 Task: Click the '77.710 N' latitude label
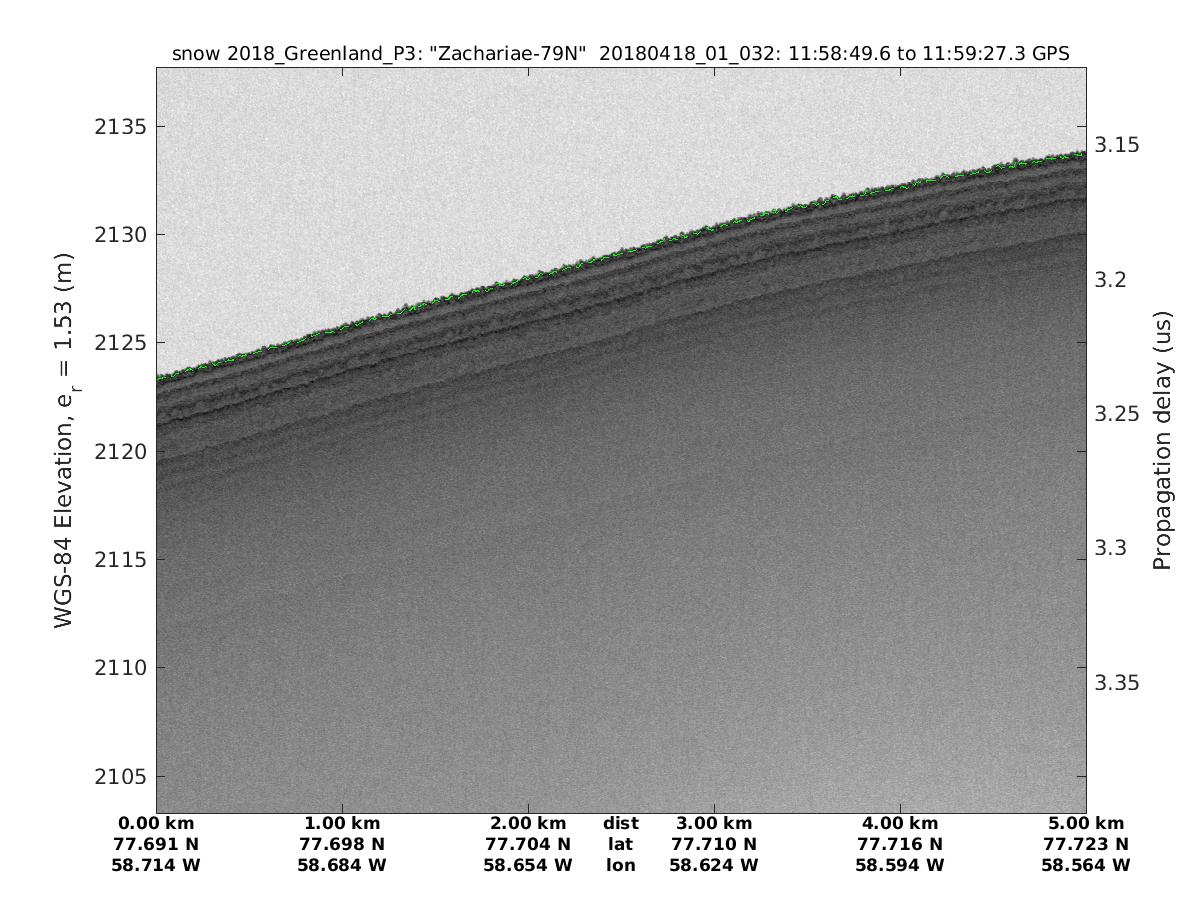coord(714,844)
